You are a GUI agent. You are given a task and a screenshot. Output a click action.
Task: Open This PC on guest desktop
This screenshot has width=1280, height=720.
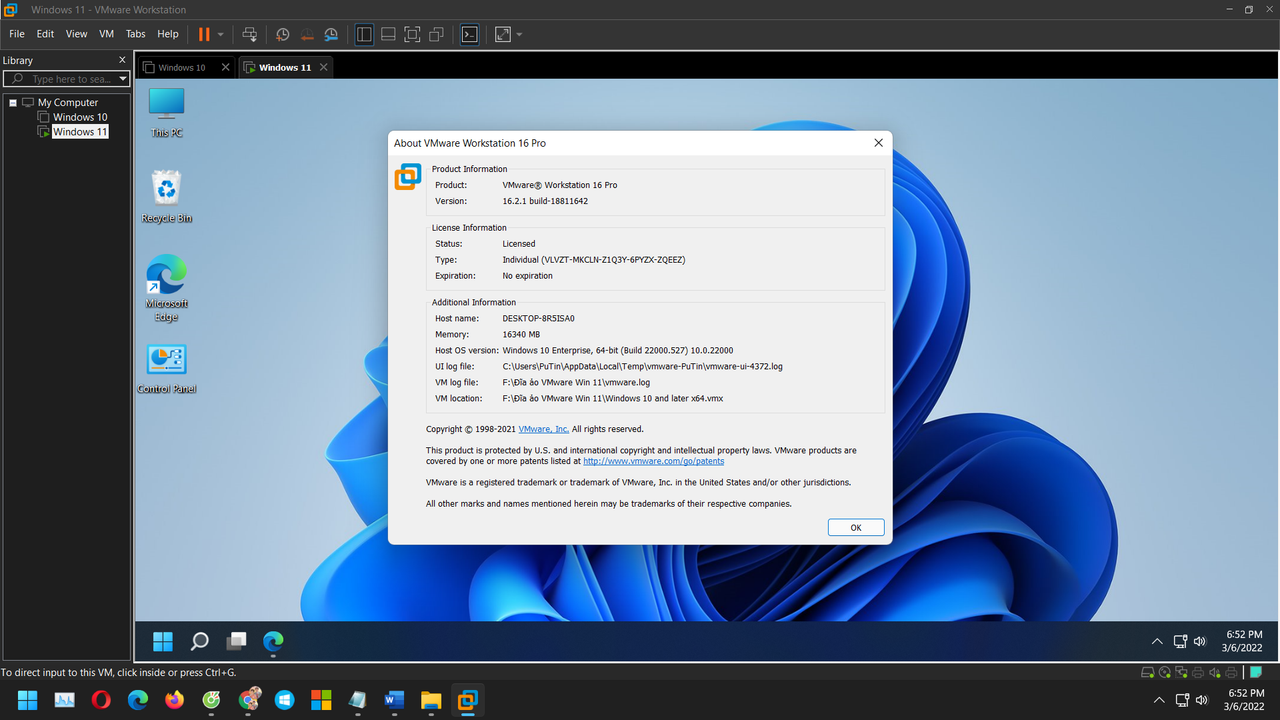click(x=166, y=113)
